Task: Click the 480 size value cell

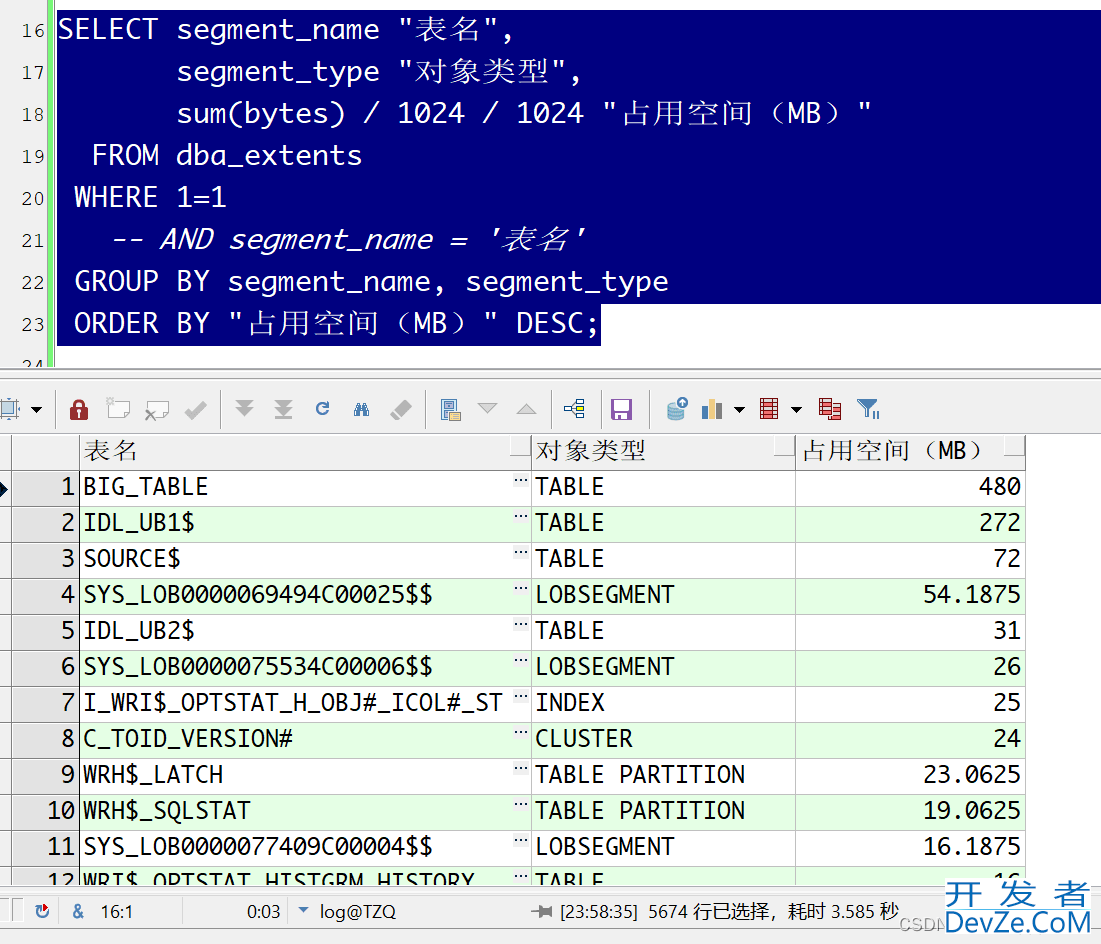Action: point(910,487)
